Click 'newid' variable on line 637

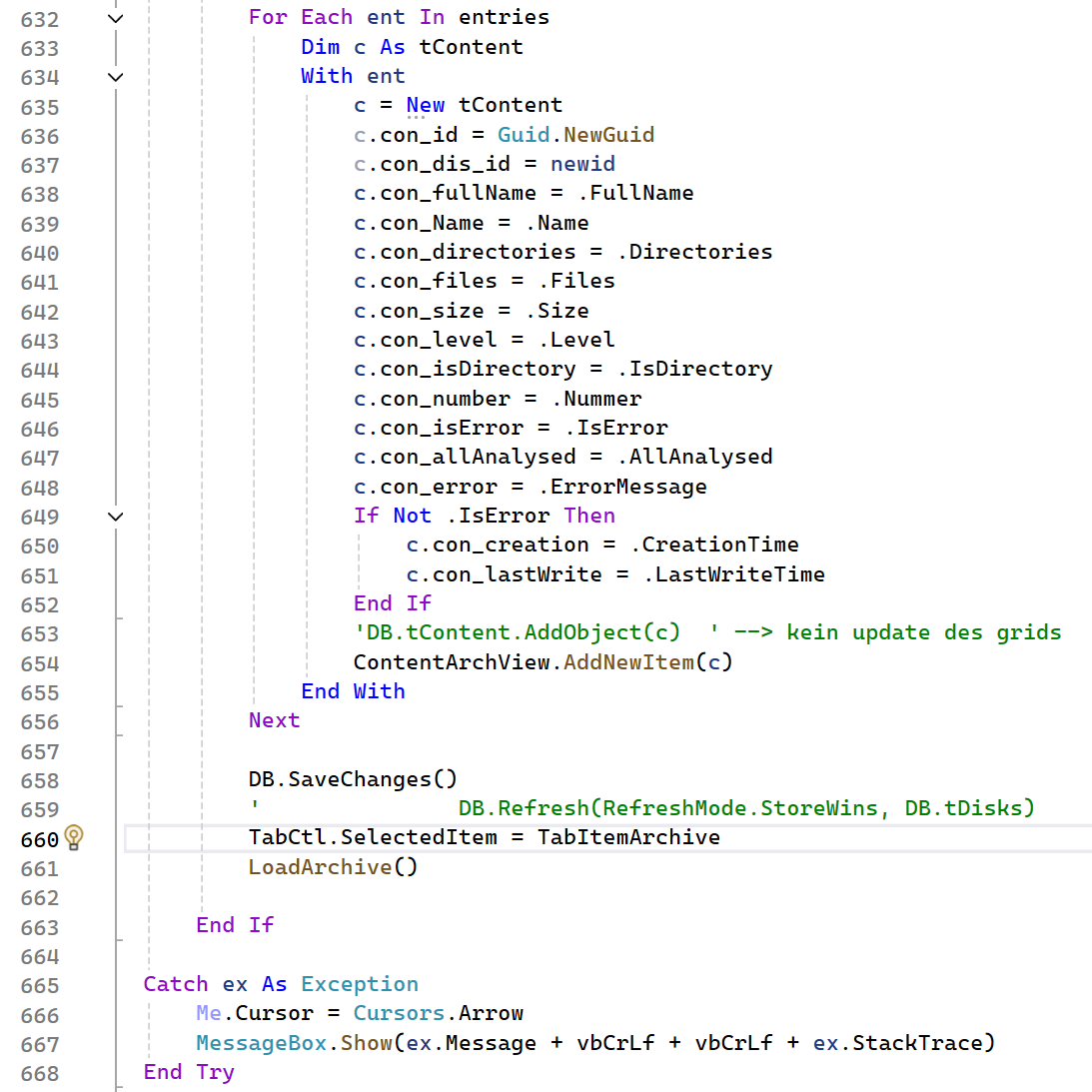582,164
